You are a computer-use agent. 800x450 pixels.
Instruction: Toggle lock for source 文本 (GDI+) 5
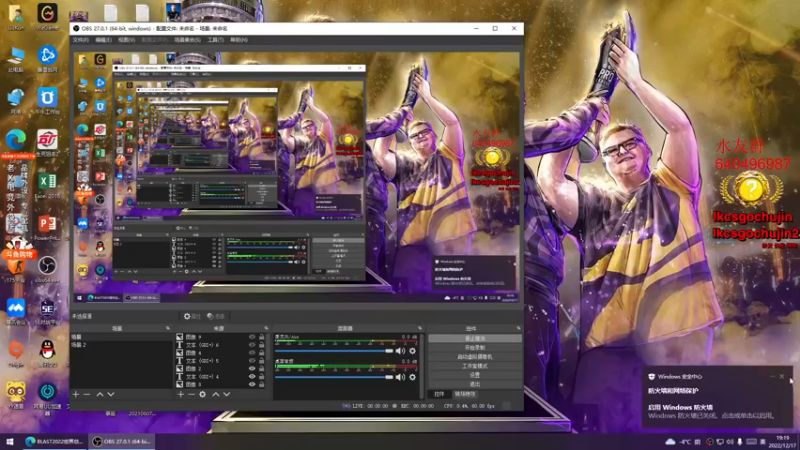click(x=262, y=361)
